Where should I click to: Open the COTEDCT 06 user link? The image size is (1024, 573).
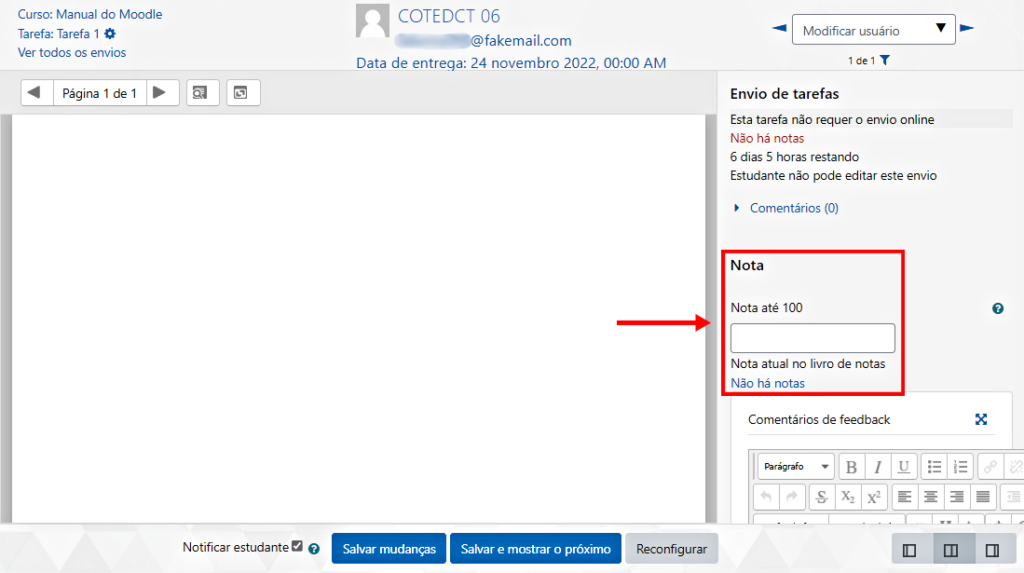[449, 16]
